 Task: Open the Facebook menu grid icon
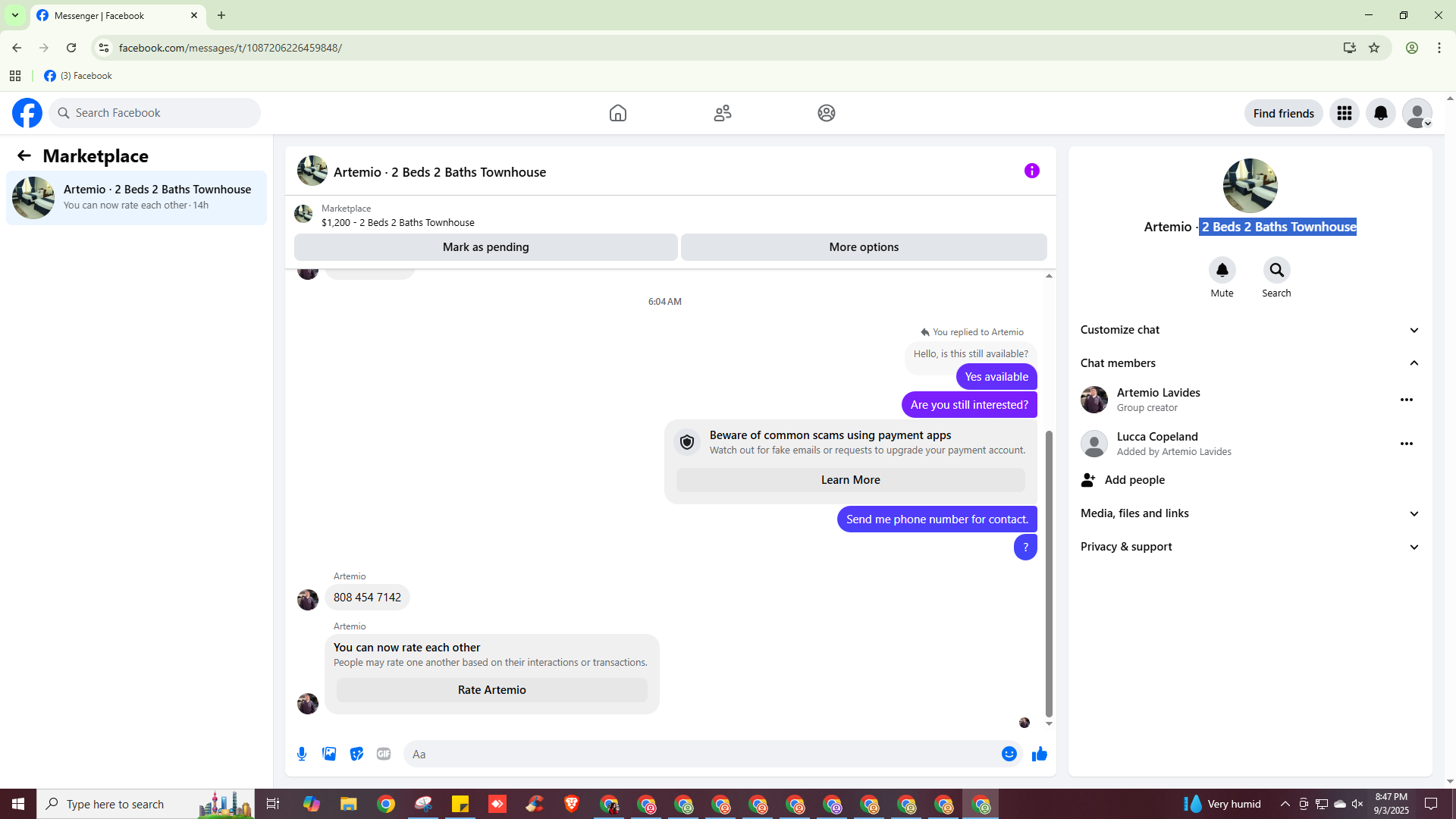click(x=1345, y=113)
